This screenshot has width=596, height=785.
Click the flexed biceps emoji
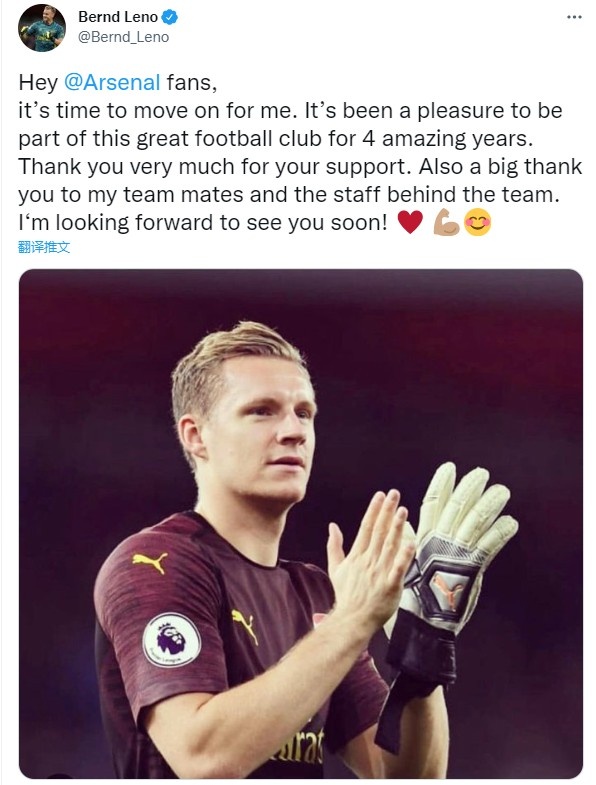click(446, 222)
